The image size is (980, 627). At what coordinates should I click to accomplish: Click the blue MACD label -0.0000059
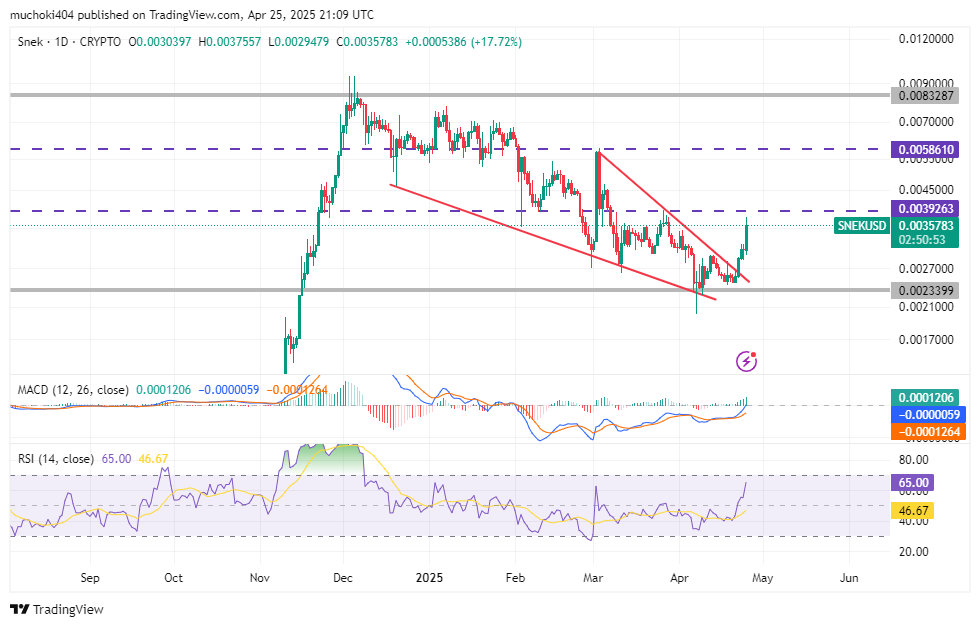927,414
